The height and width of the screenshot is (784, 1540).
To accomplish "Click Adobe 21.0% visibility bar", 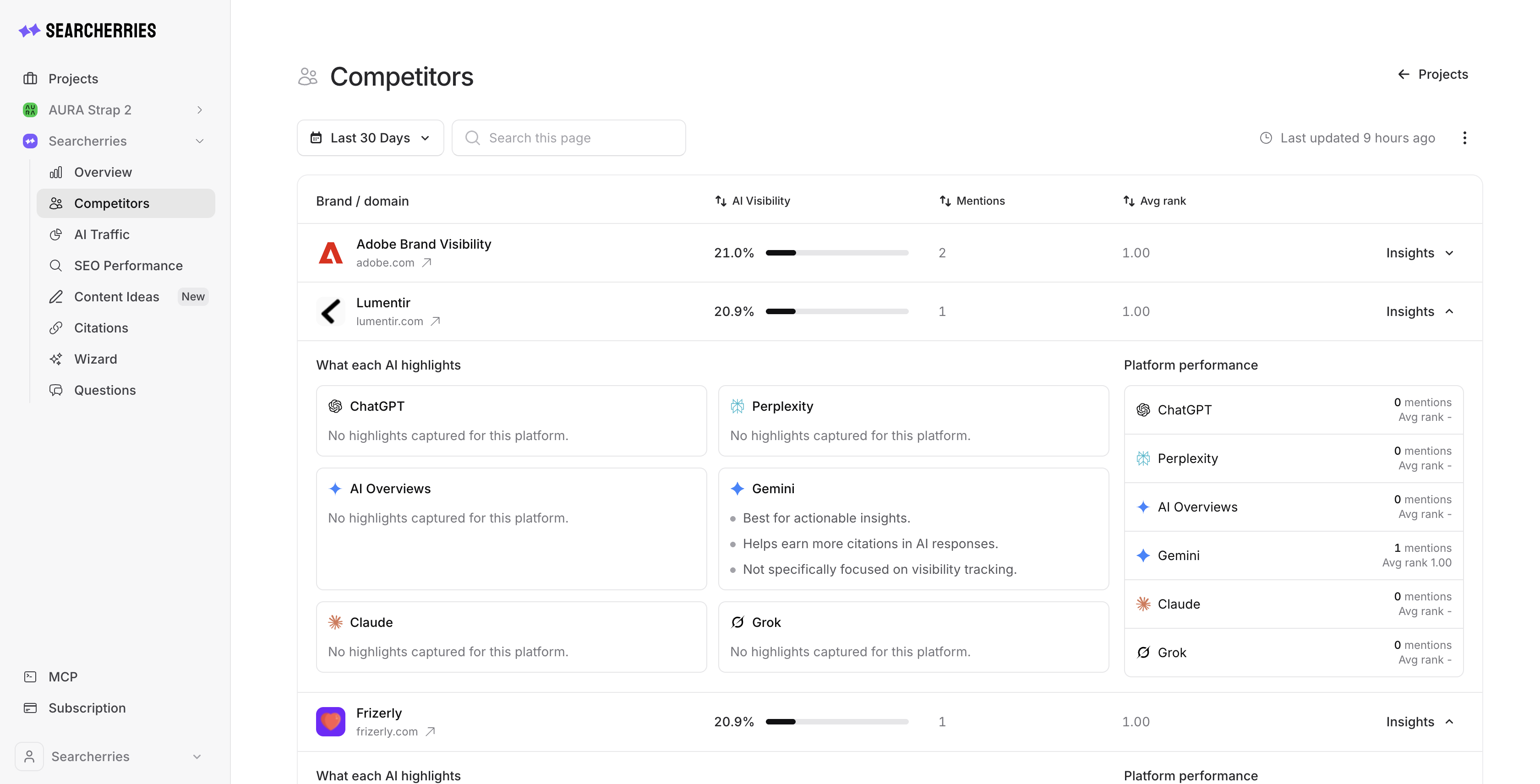I will click(x=837, y=253).
